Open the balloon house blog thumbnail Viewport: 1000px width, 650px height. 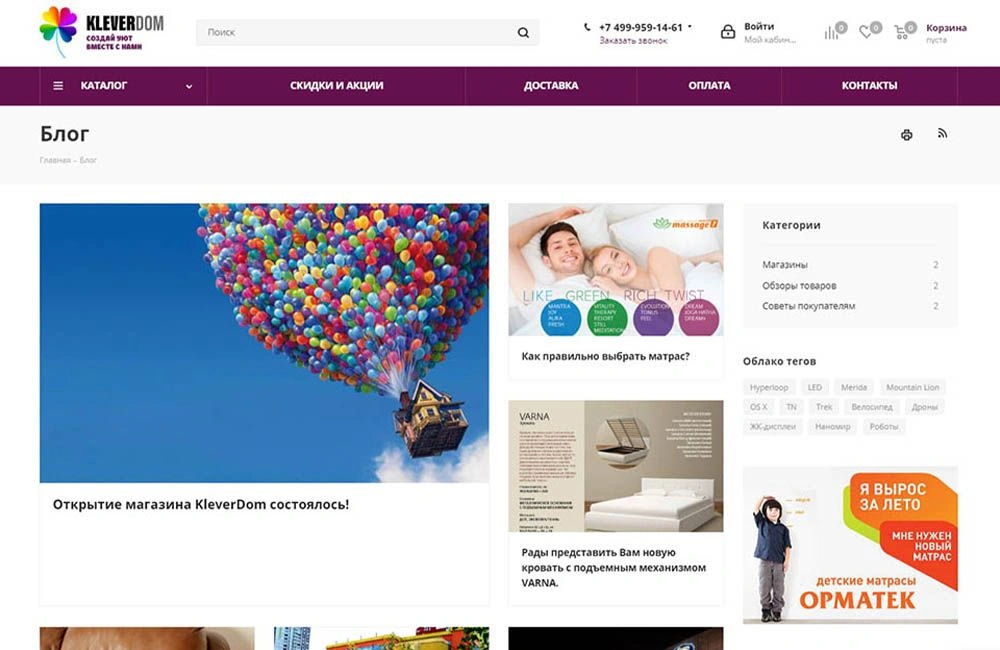pyautogui.click(x=264, y=343)
